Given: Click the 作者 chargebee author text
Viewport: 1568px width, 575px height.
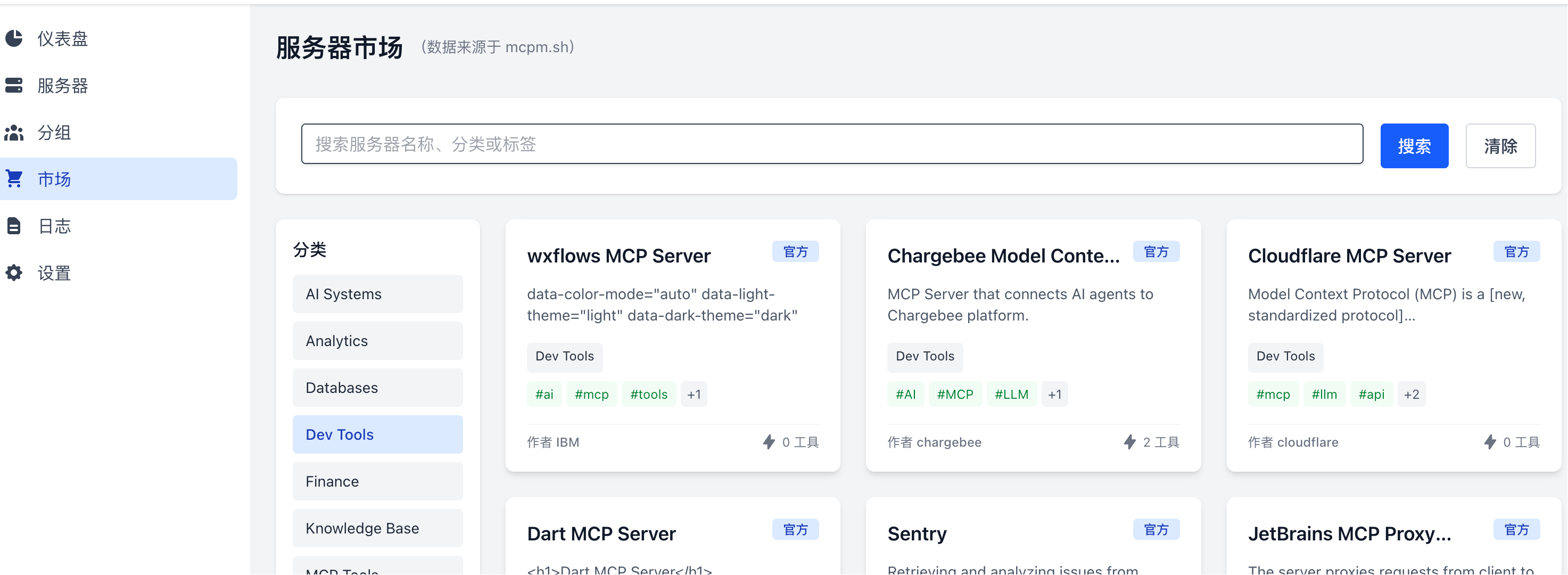Looking at the screenshot, I should click(934, 442).
